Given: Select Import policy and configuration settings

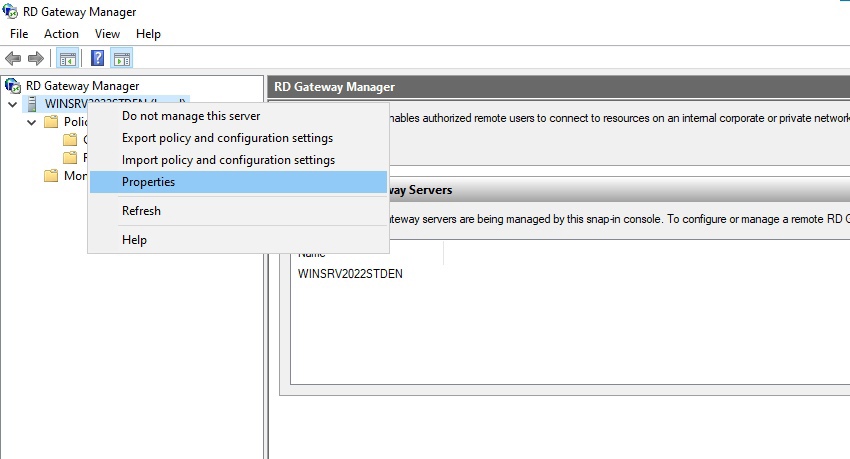Looking at the screenshot, I should coord(239,160).
